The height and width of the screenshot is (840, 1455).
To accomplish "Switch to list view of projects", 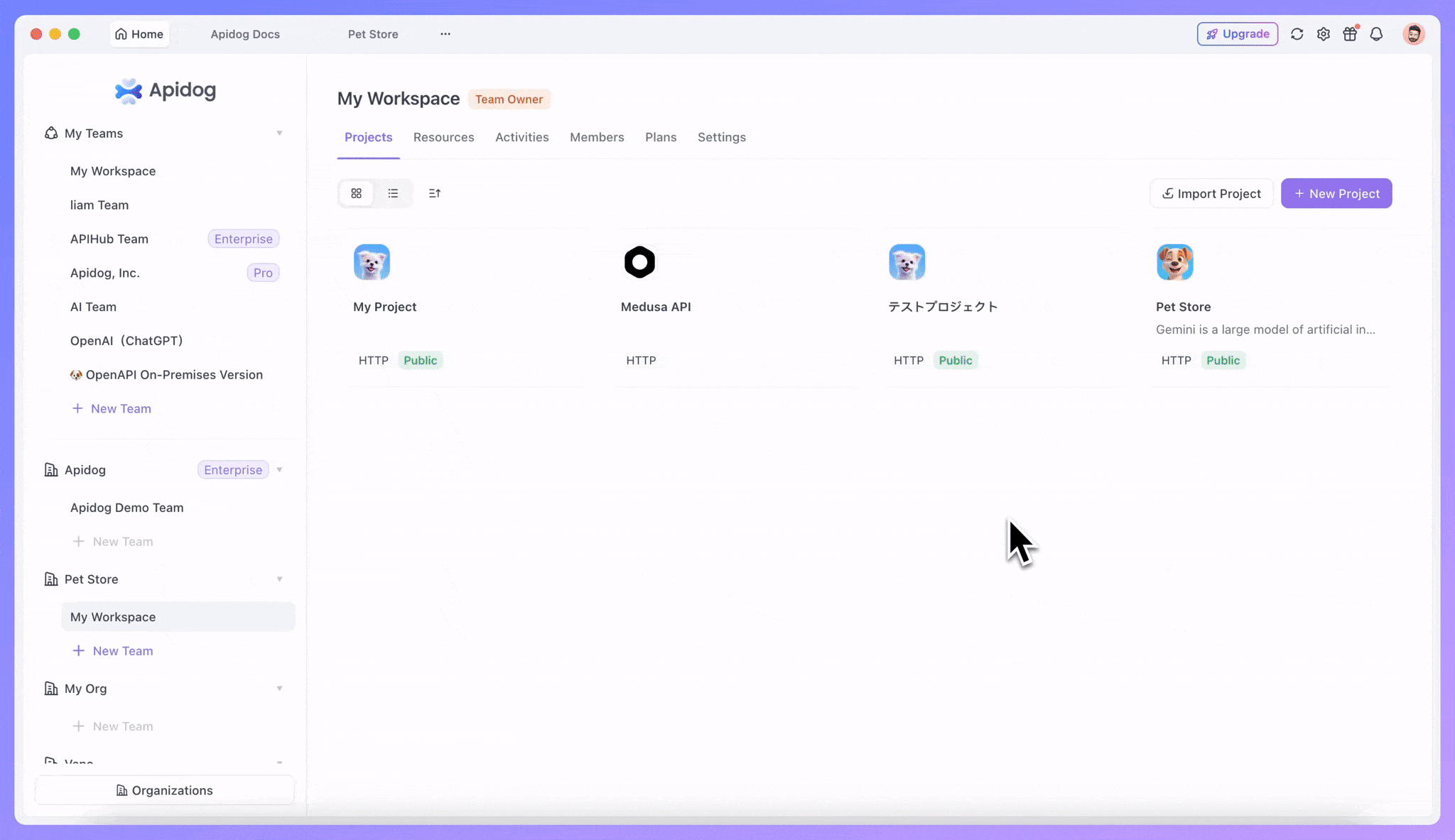I will click(x=393, y=193).
